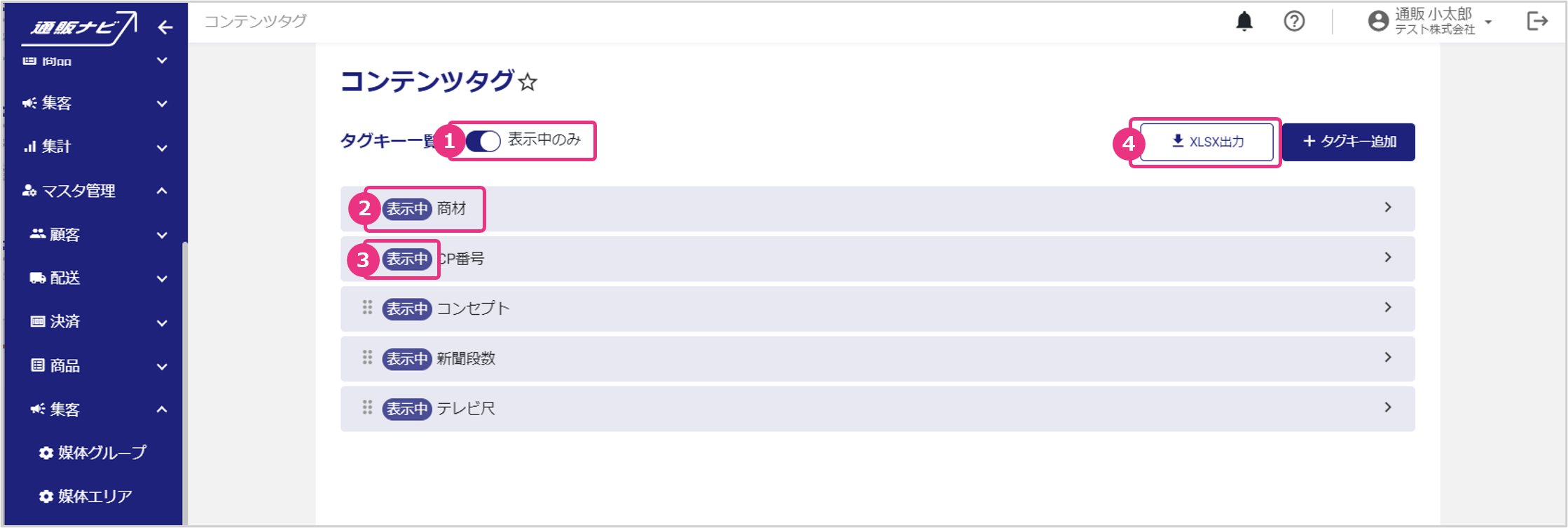
Task: Click the タグキー追加 button
Action: pos(1348,142)
